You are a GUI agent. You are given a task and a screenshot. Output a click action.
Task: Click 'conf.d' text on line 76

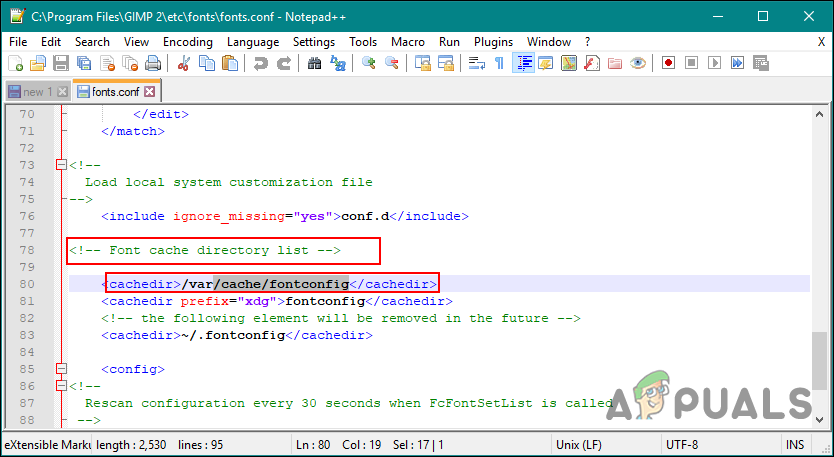[x=365, y=216]
